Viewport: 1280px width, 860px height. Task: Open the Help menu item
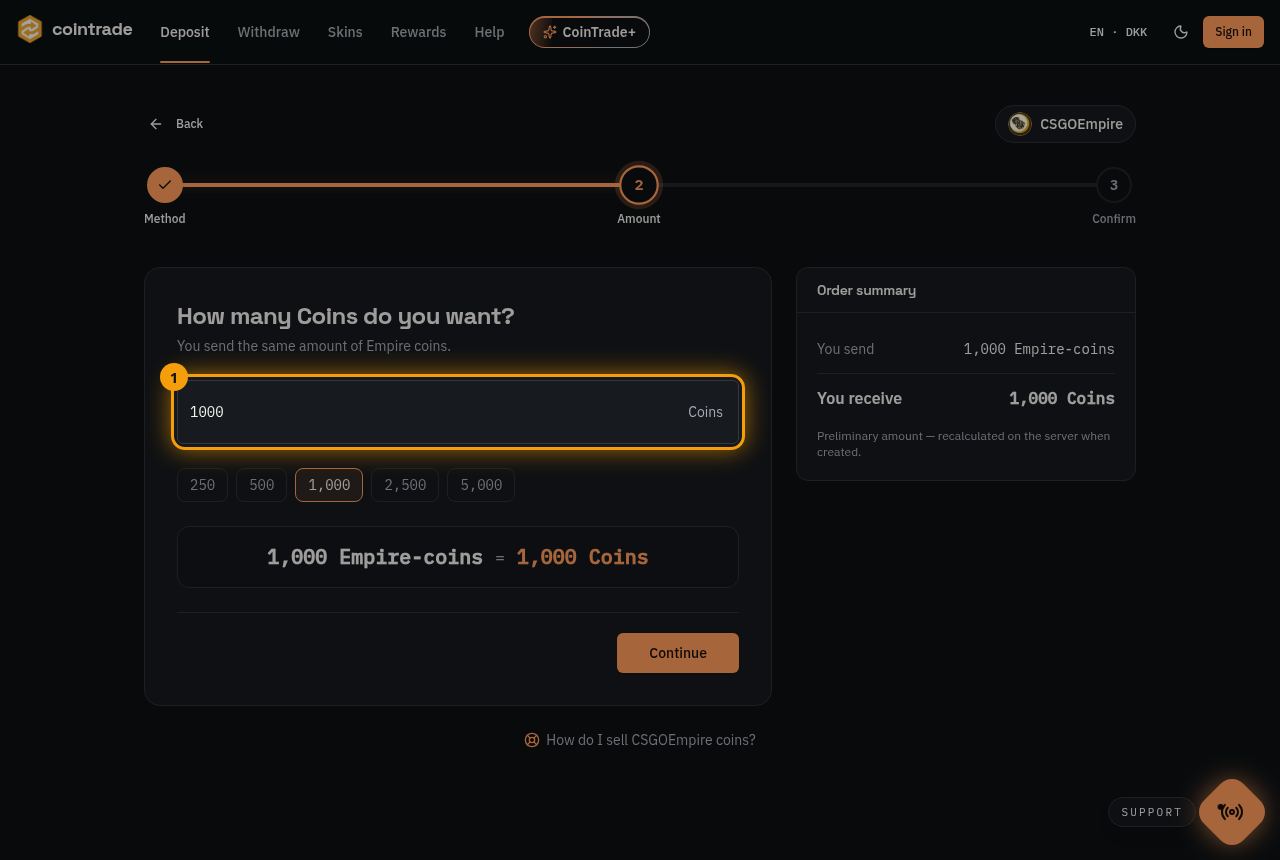tap(489, 32)
